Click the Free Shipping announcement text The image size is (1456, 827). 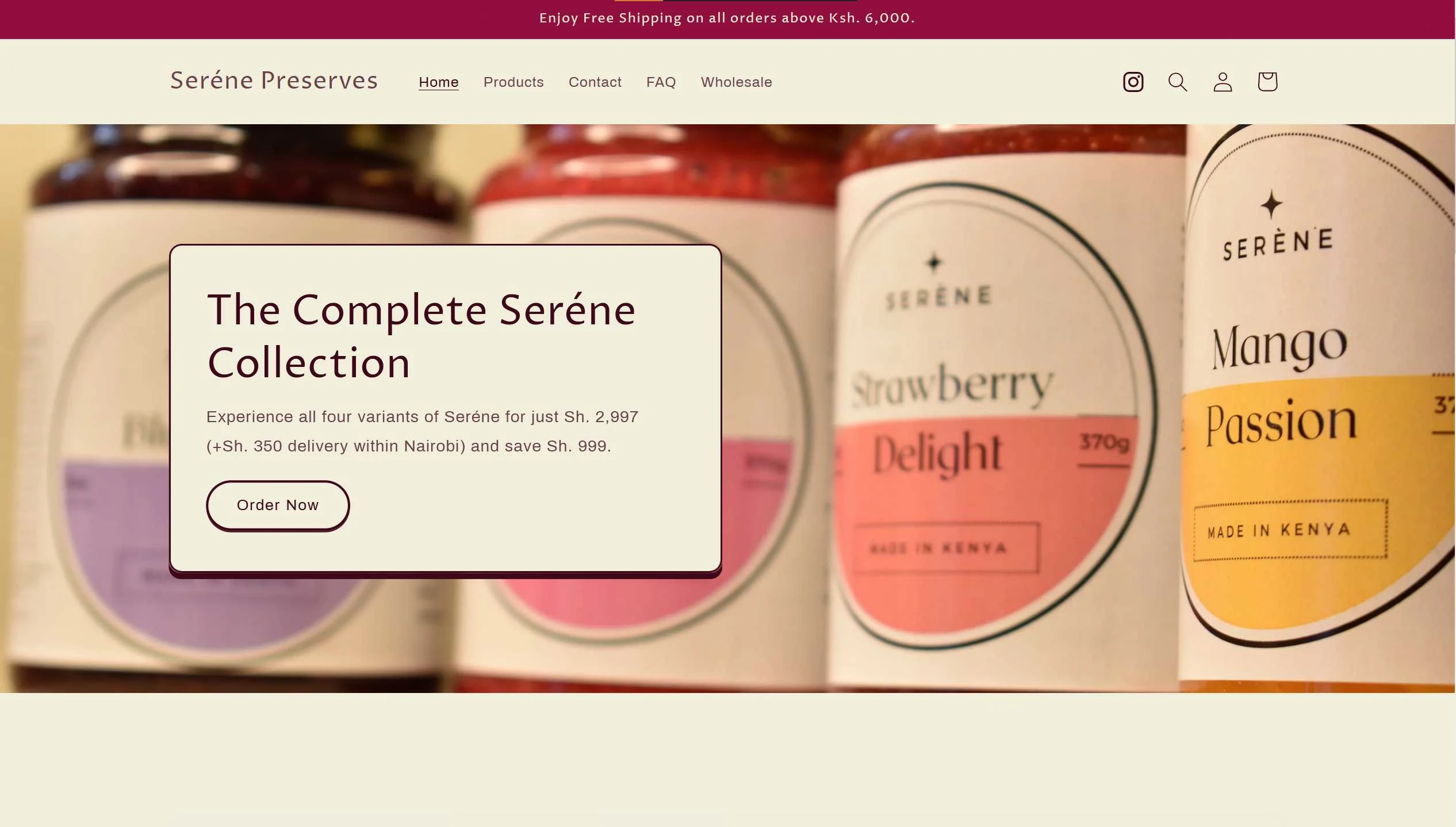(727, 18)
